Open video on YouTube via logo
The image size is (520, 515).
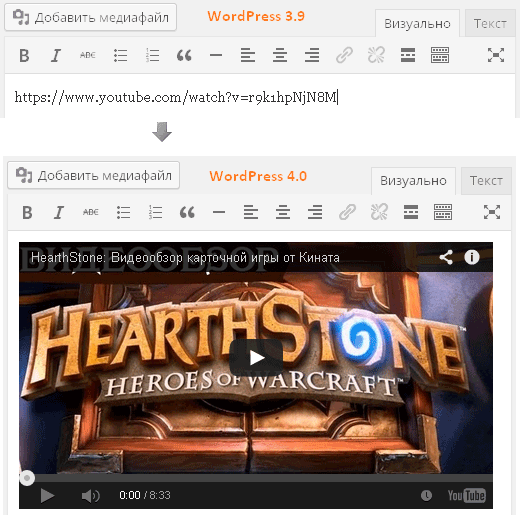(466, 496)
